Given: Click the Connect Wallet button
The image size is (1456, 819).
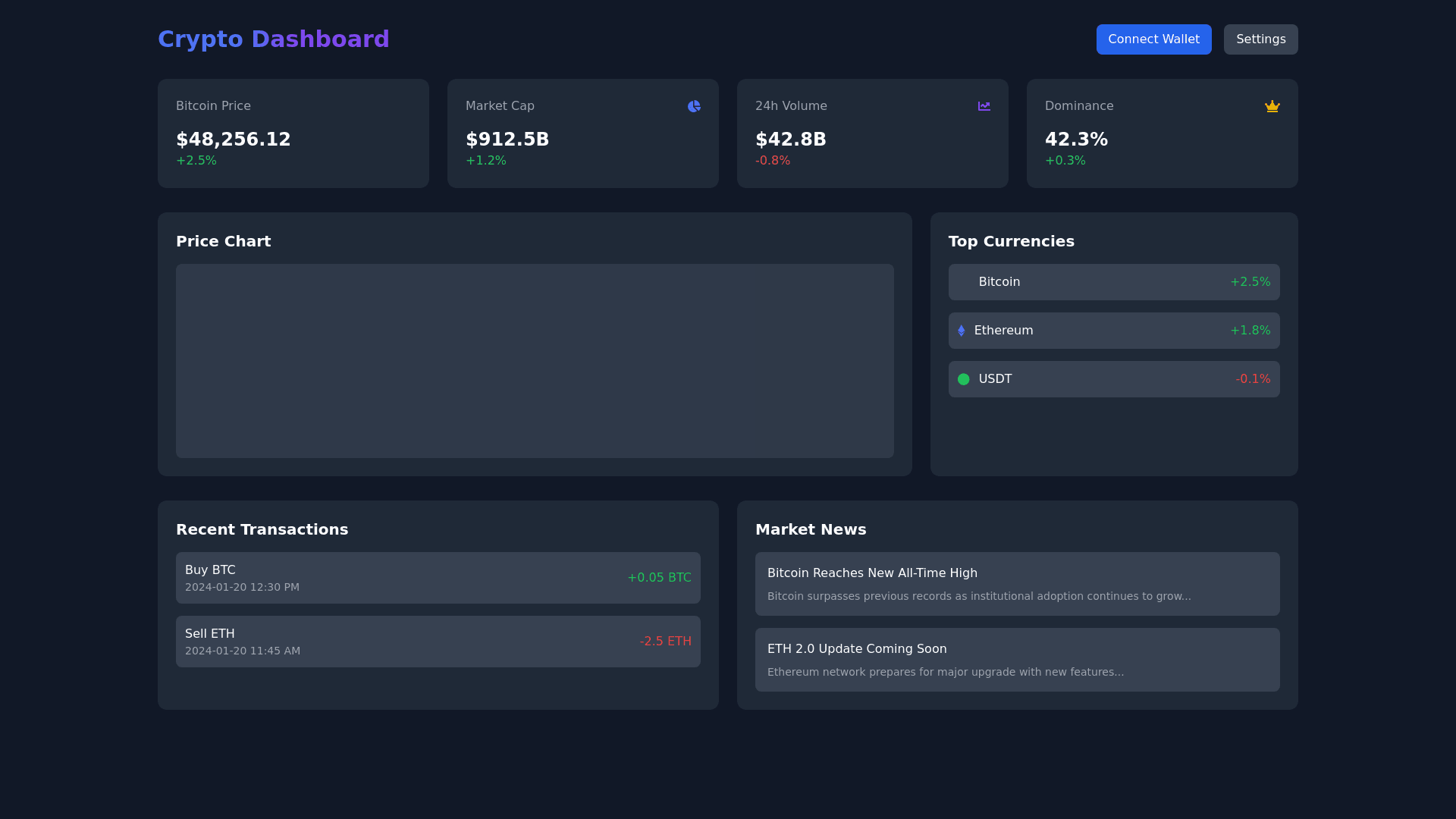Looking at the screenshot, I should click(1153, 39).
